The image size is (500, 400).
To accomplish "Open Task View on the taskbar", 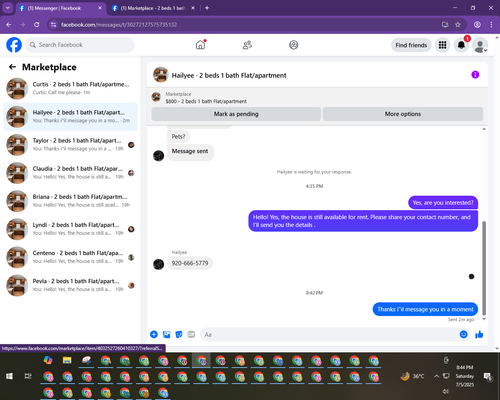I will [x=28, y=376].
